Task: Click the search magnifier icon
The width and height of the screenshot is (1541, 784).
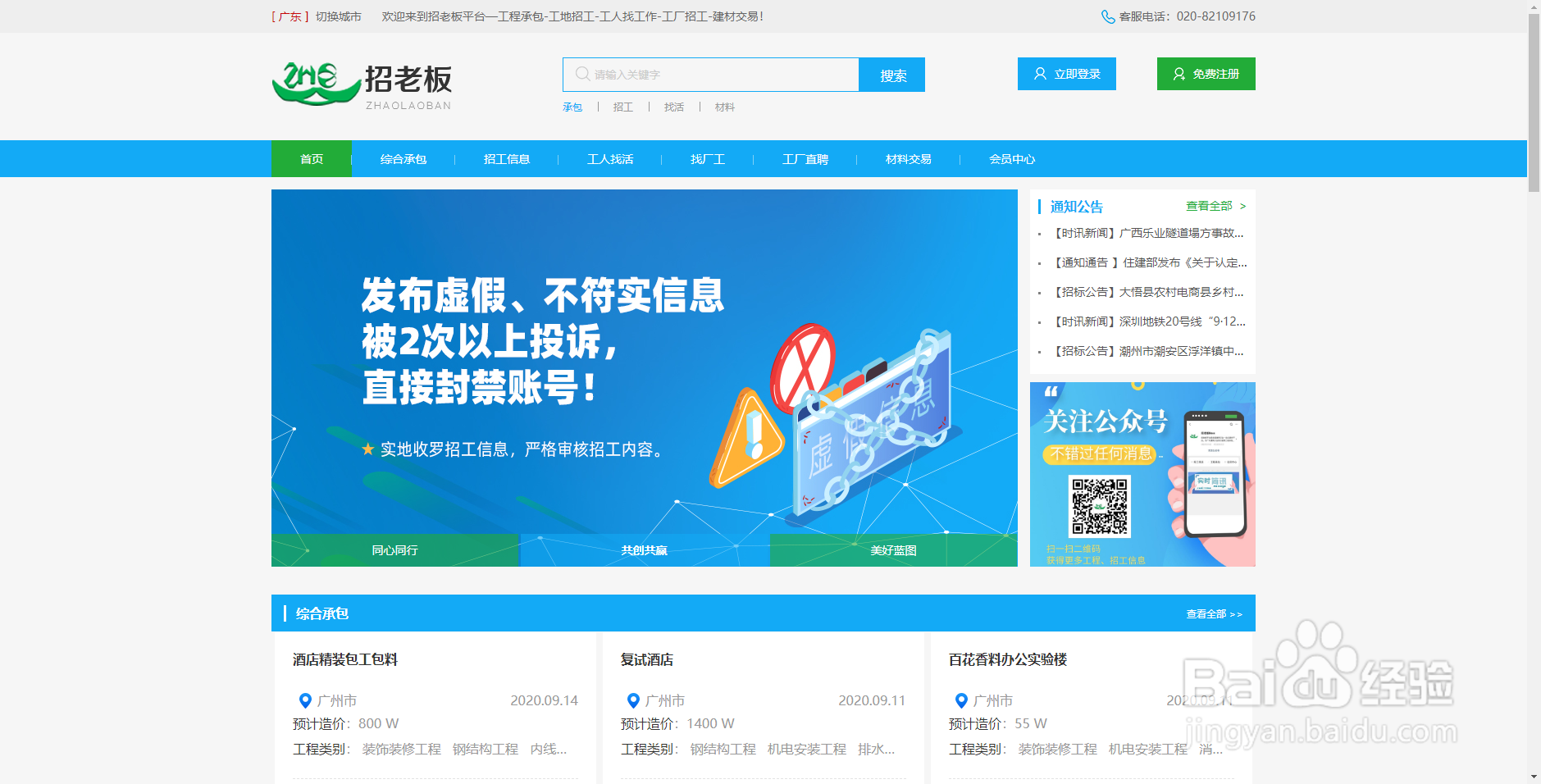Action: [x=583, y=74]
